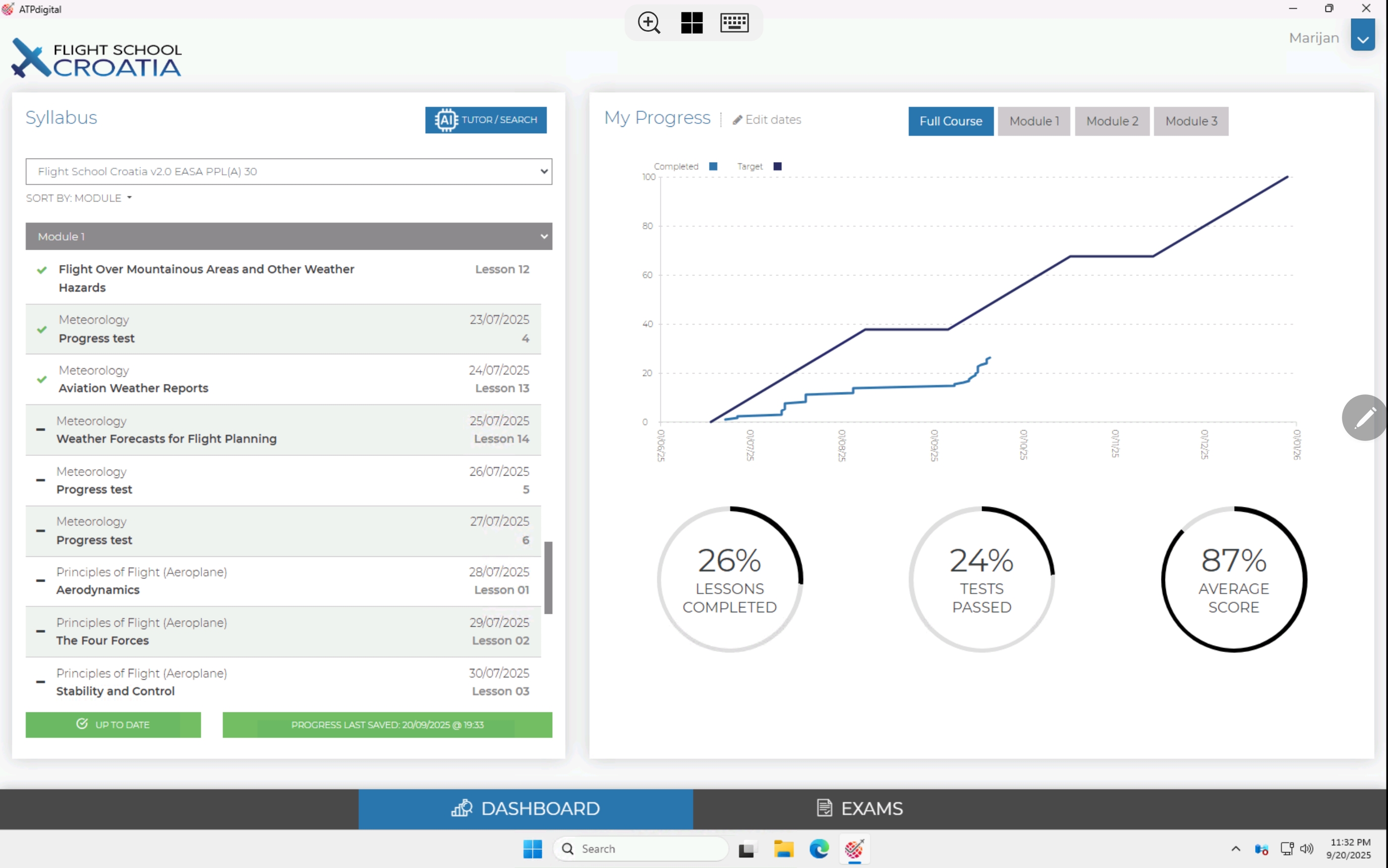Switch to the EXAMS tab
The height and width of the screenshot is (868, 1388).
[x=860, y=808]
